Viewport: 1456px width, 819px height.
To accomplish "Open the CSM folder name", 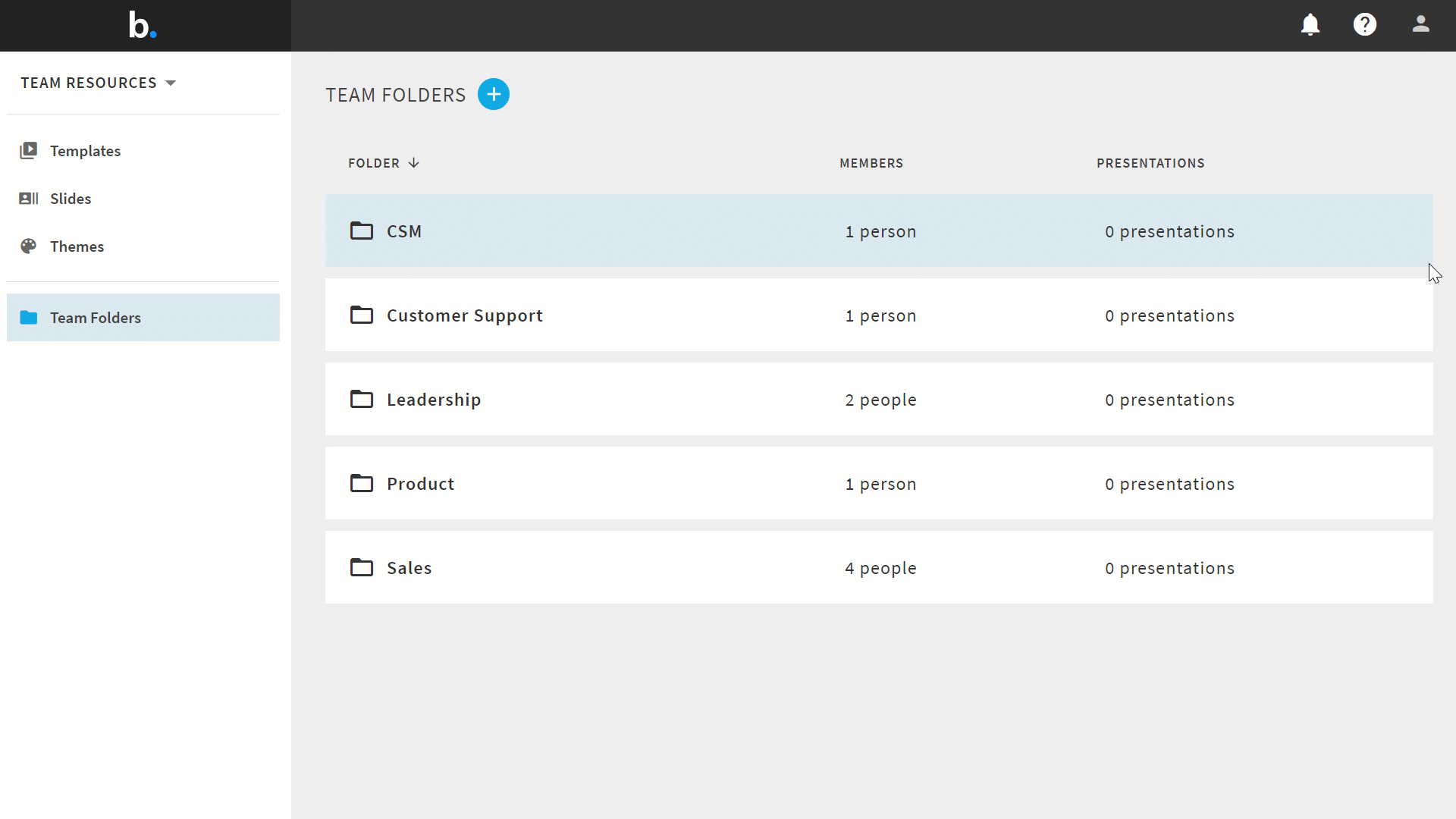I will (404, 231).
